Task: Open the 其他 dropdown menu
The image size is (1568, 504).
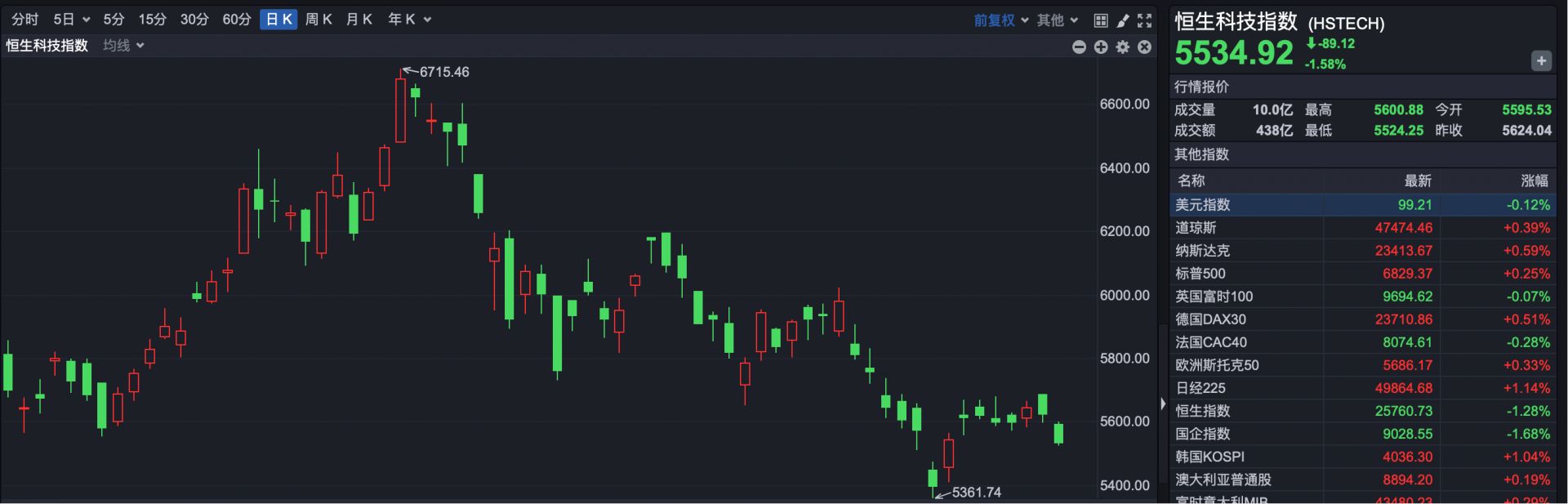Action: coord(1058,20)
